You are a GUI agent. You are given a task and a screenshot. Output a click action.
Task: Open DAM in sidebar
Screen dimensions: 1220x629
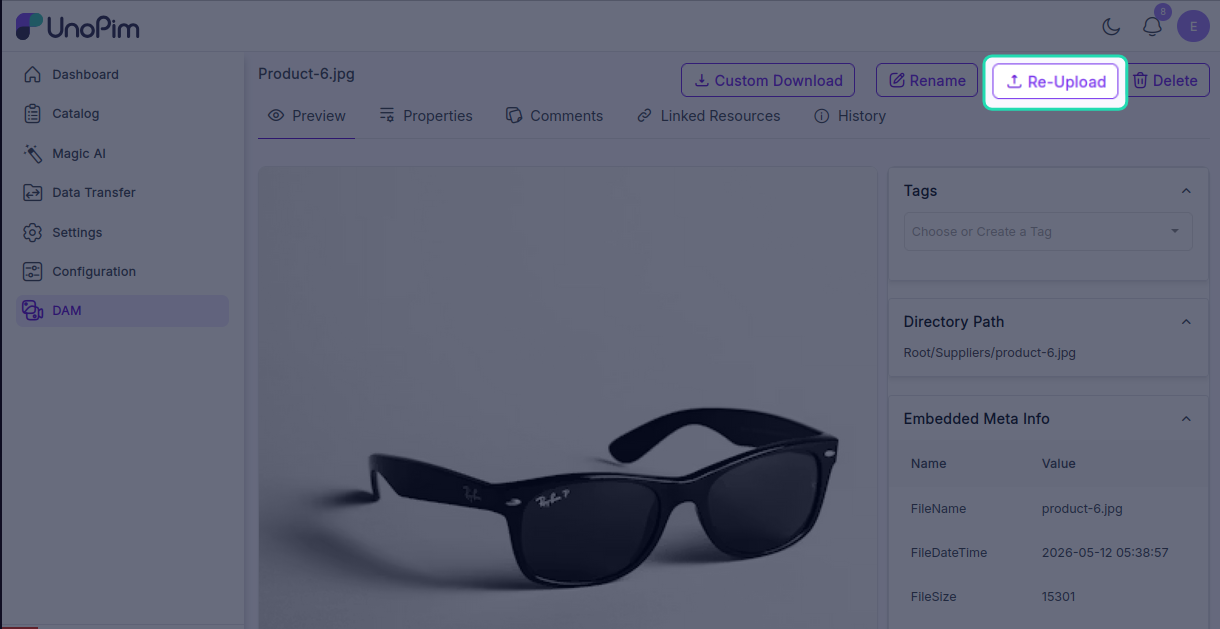(123, 310)
